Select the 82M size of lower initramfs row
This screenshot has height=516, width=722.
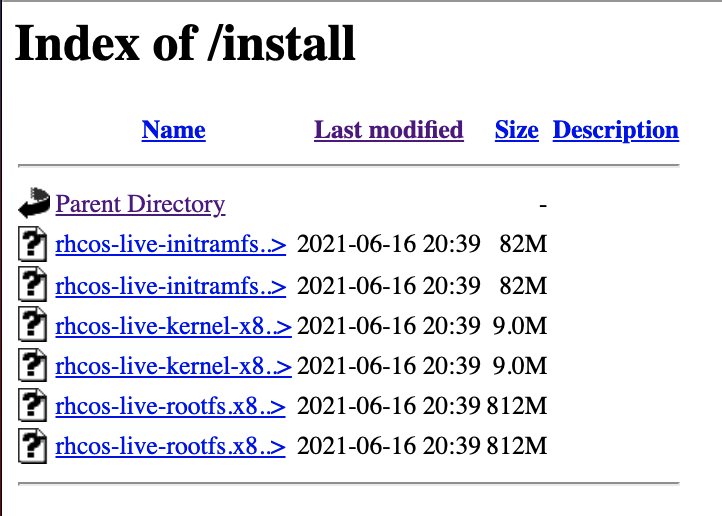524,286
